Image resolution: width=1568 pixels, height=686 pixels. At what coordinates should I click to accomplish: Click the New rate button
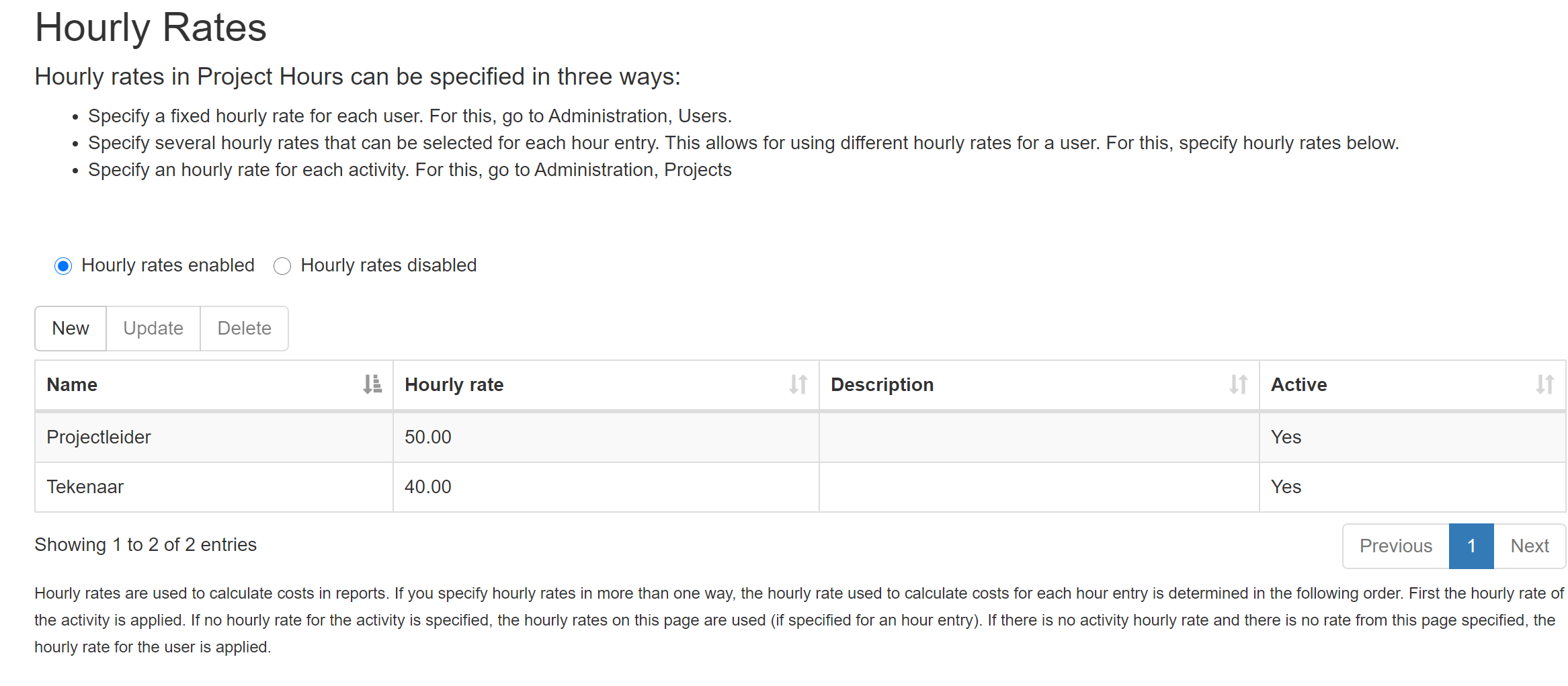tap(71, 329)
